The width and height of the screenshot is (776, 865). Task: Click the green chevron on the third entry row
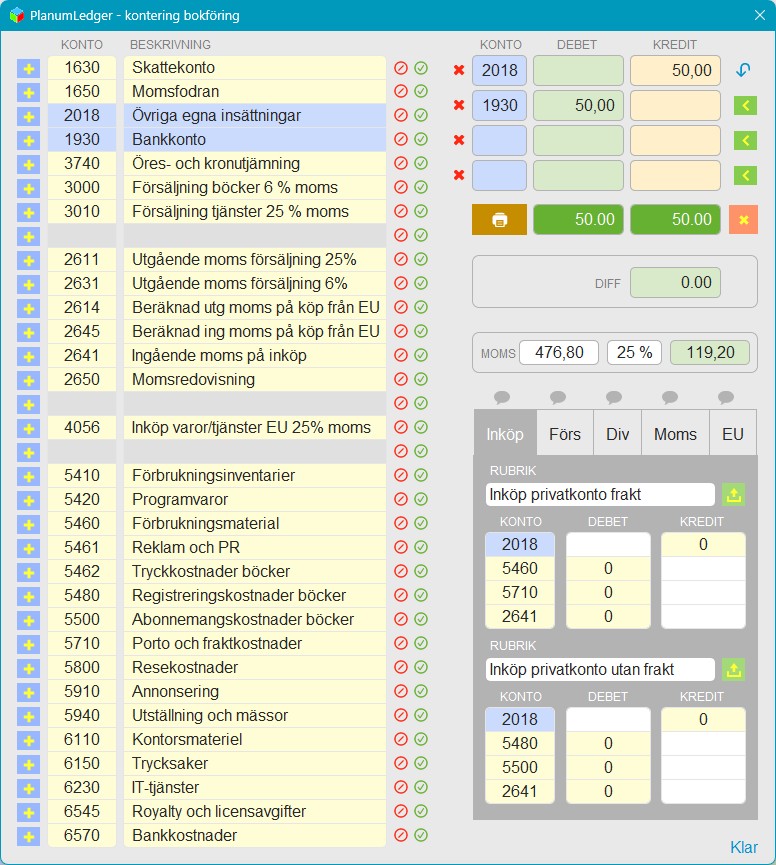click(745, 141)
